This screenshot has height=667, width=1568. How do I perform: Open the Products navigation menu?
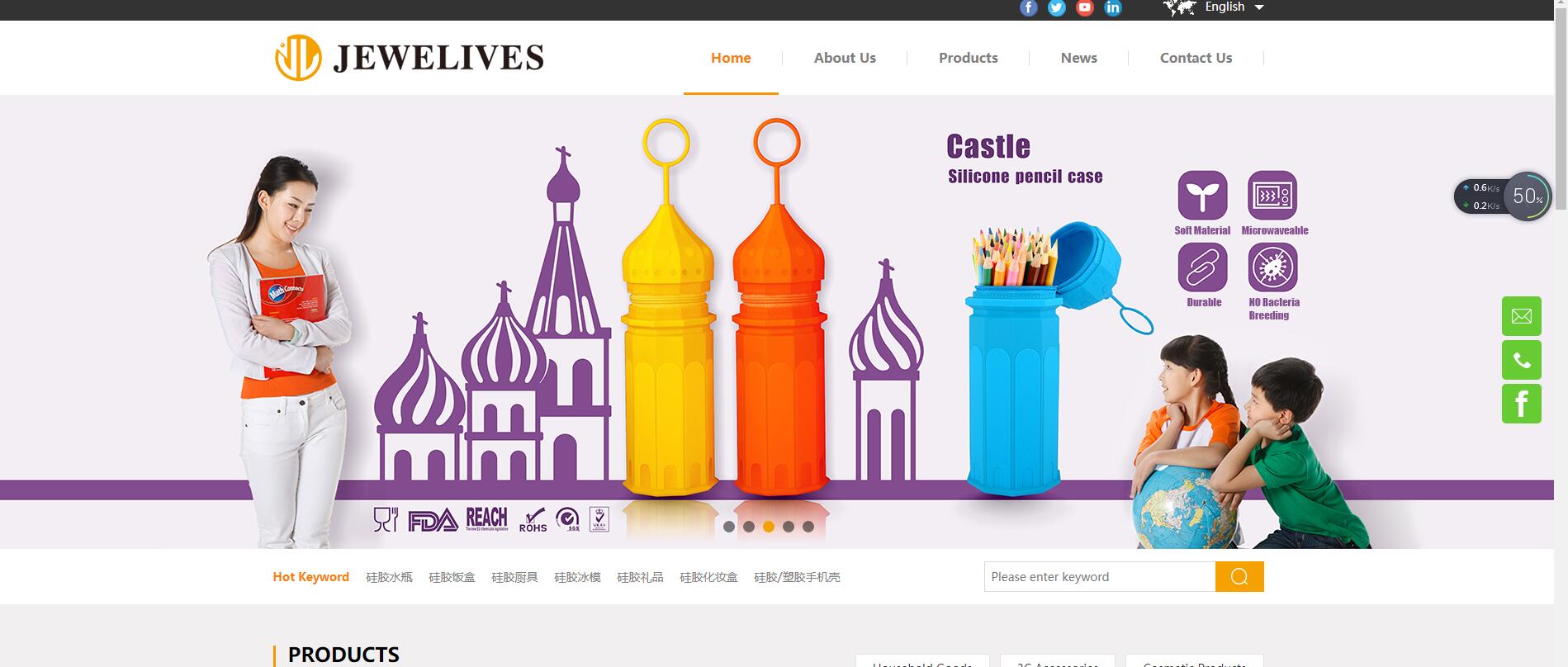click(968, 58)
